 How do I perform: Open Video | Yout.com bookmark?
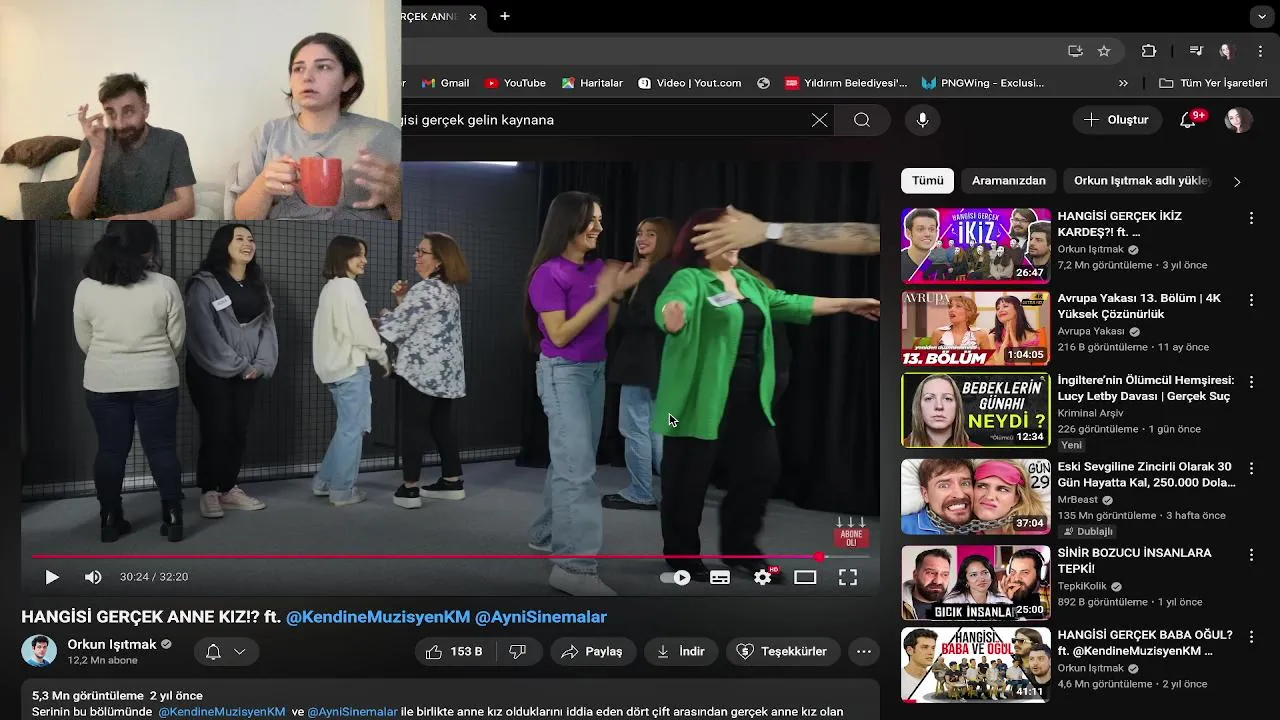click(x=689, y=83)
